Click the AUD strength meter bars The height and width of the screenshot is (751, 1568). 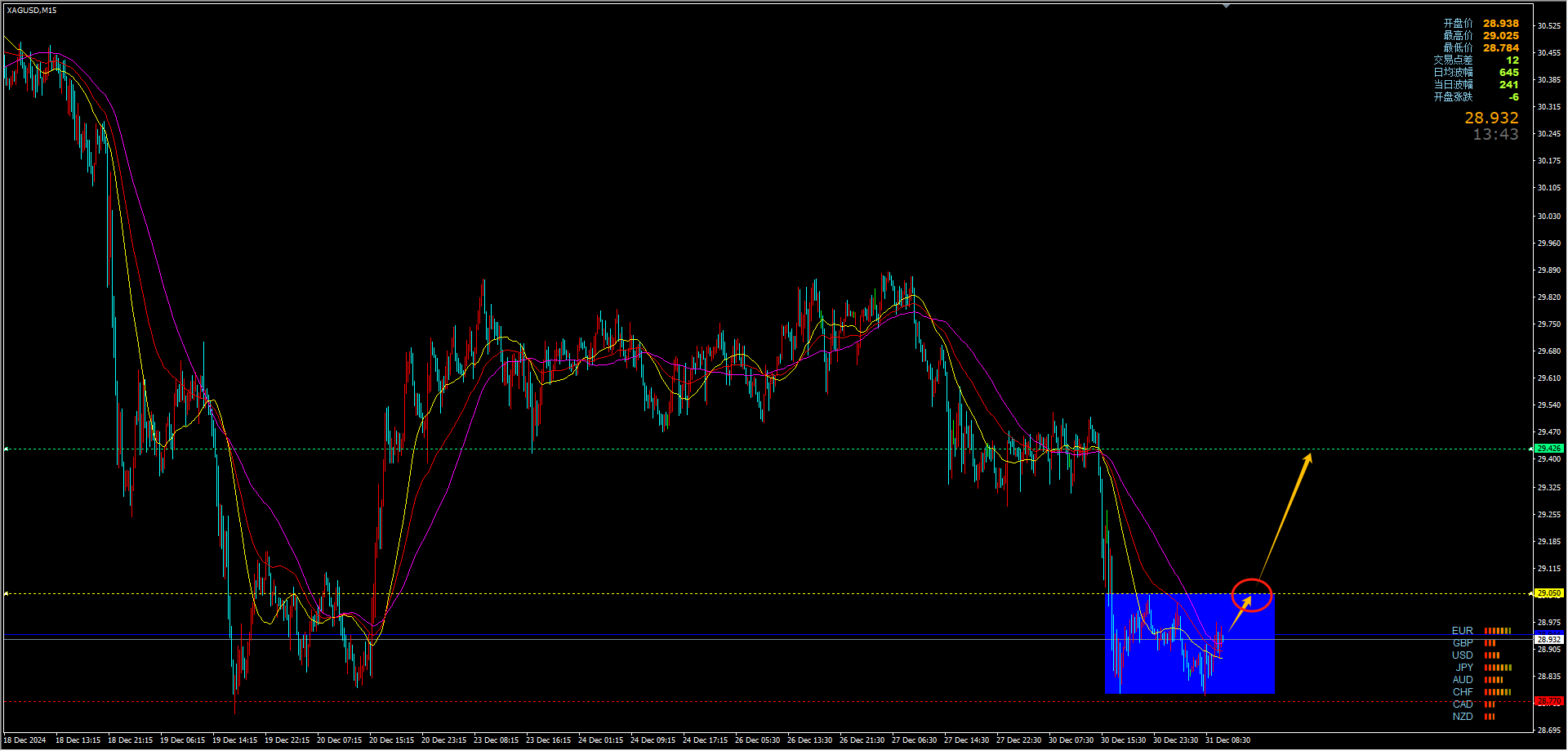pyautogui.click(x=1494, y=680)
